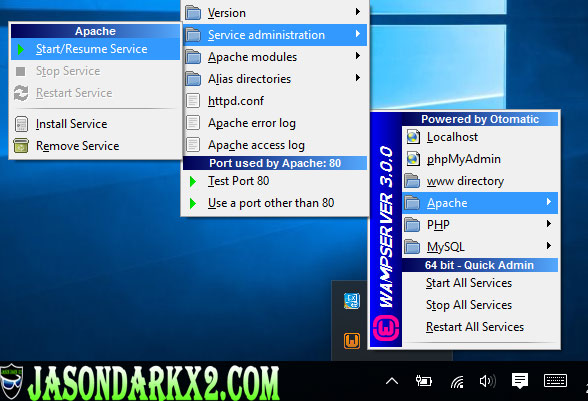Open the touch keyboard taskbar icon

point(555,380)
